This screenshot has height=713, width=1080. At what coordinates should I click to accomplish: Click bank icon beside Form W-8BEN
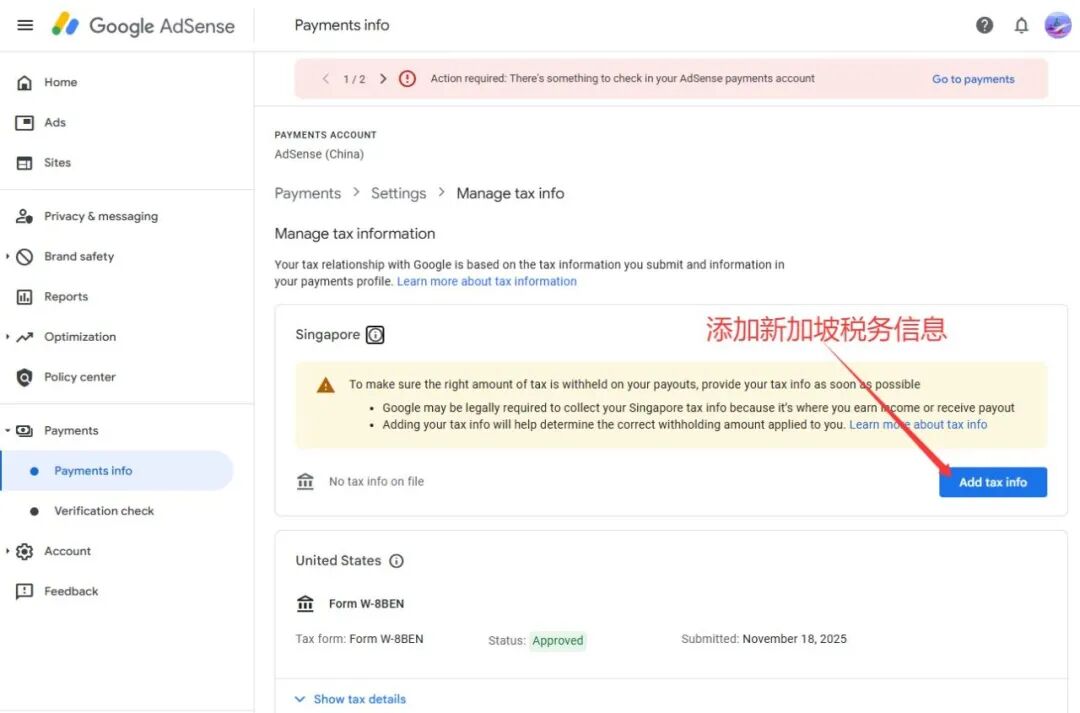point(305,603)
